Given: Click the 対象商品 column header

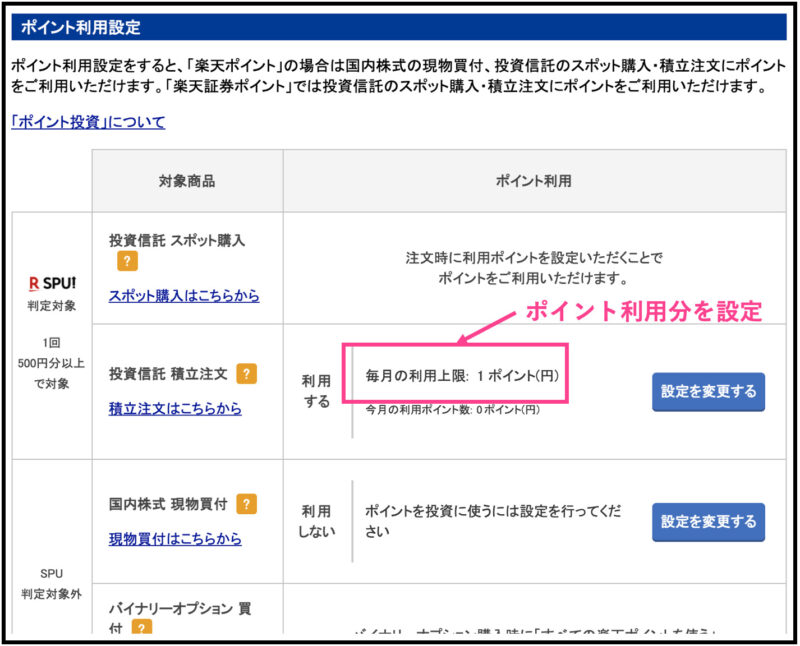Looking at the screenshot, I should (187, 181).
